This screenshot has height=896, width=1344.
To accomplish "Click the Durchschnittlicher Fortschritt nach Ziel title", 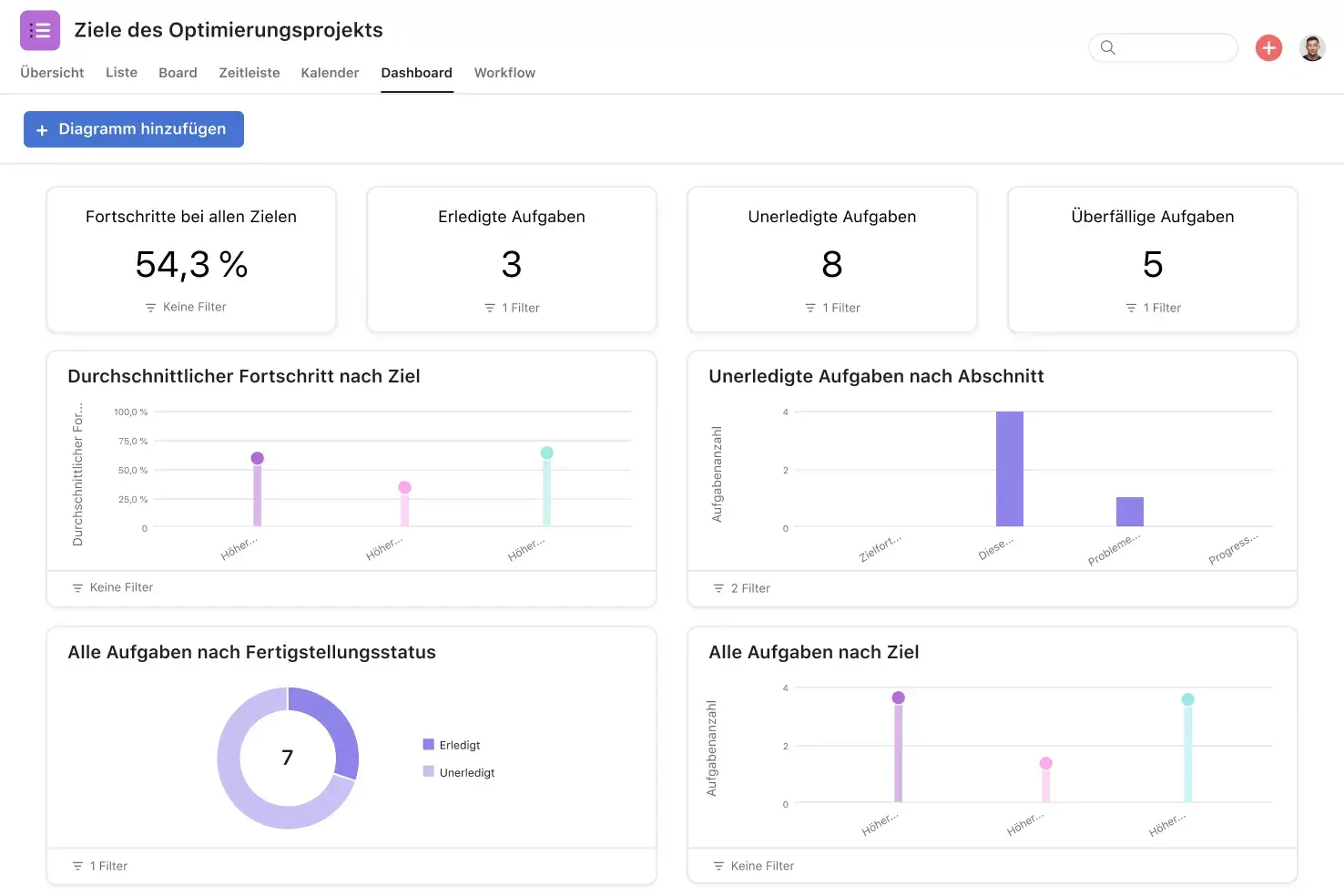I will 244,377.
